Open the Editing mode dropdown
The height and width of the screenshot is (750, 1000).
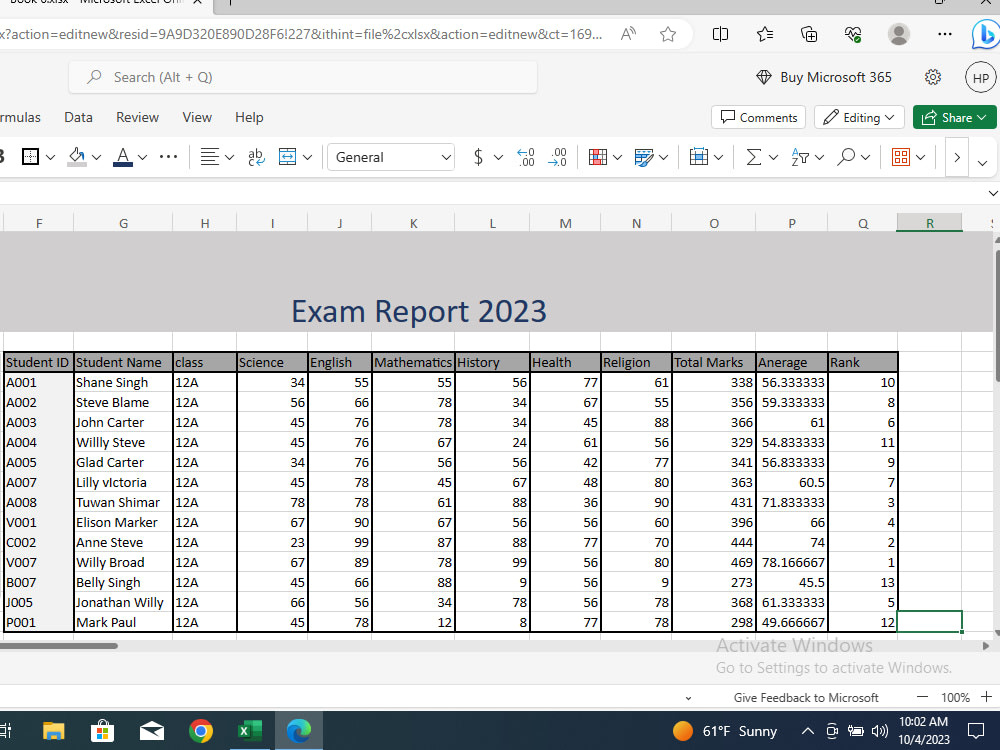coord(859,117)
